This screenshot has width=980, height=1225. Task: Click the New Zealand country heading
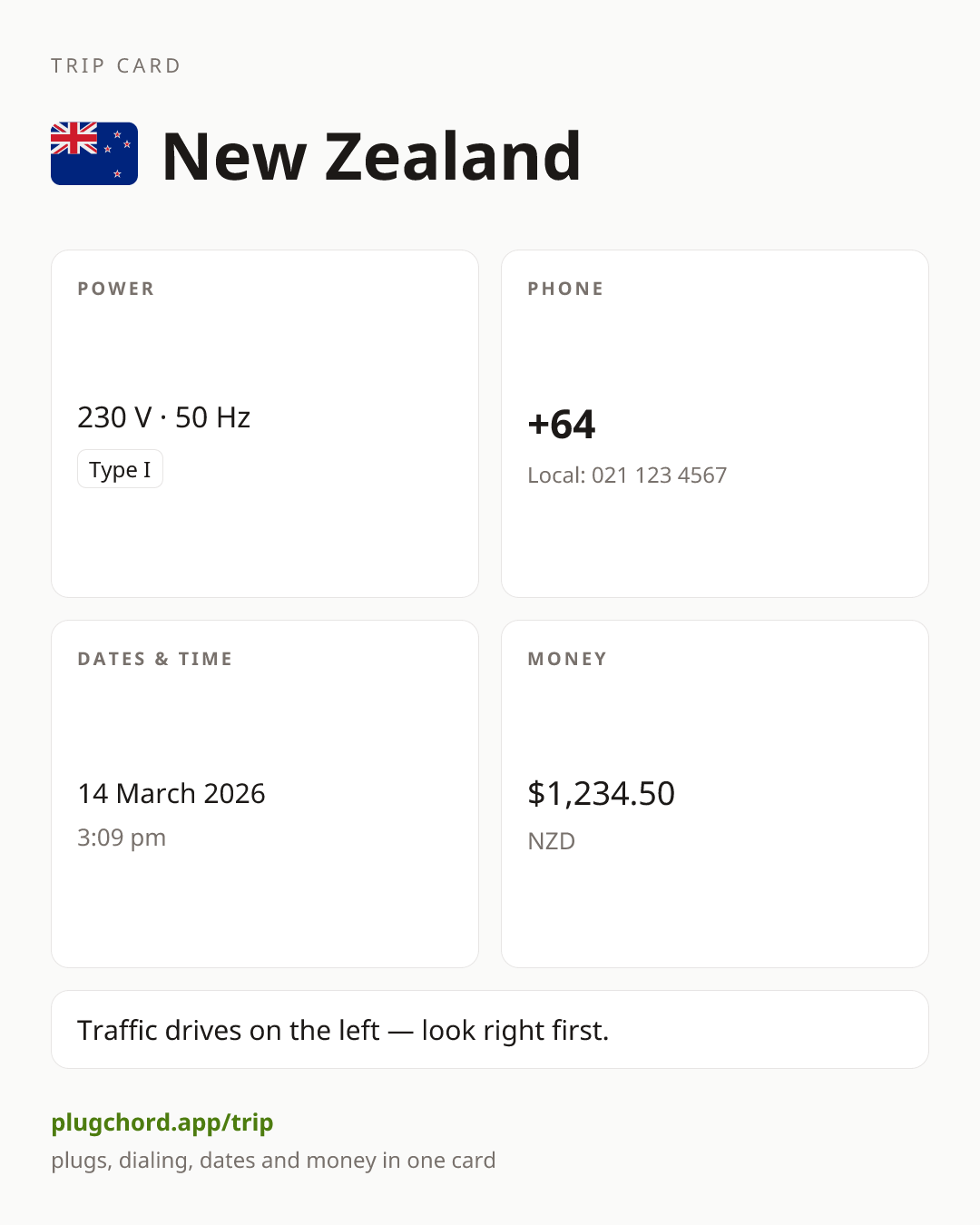click(371, 156)
